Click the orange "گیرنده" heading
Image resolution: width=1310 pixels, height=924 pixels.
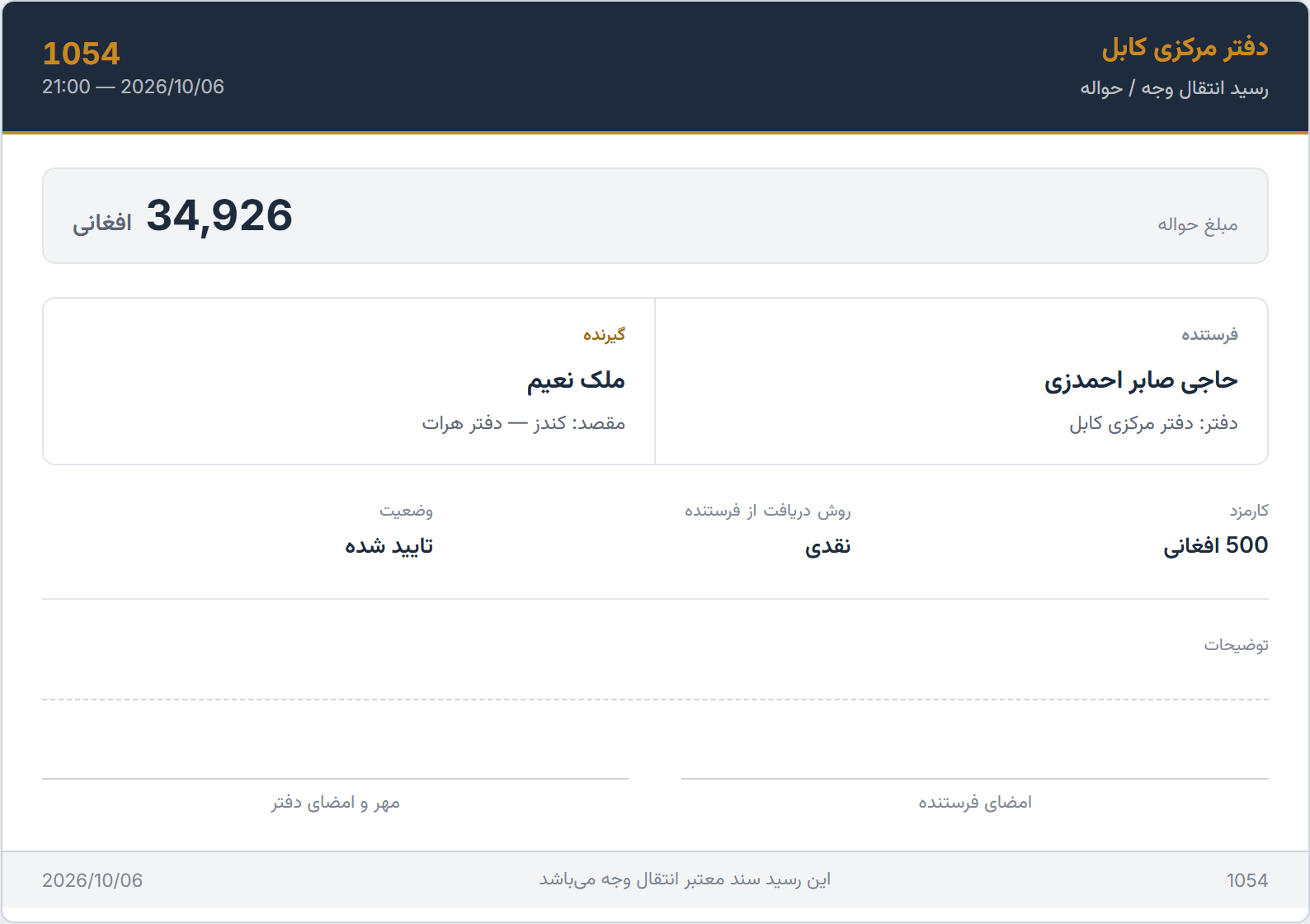coord(604,334)
